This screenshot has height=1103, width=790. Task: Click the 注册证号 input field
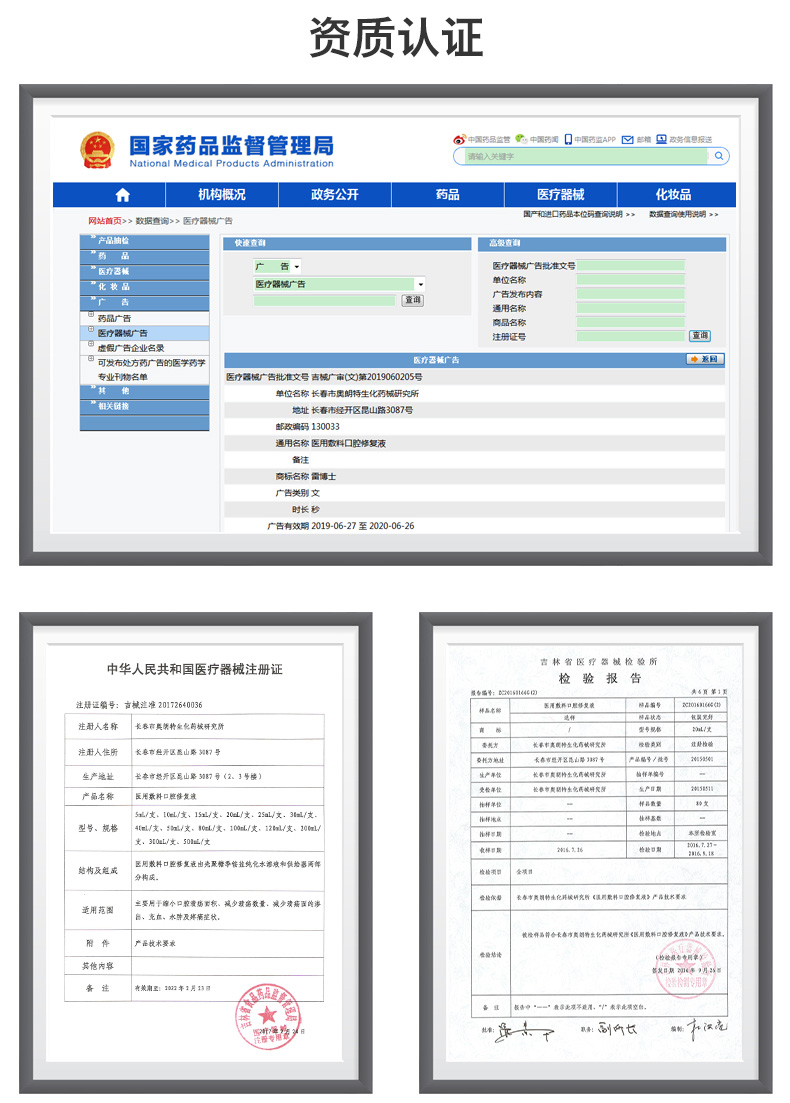tap(630, 336)
